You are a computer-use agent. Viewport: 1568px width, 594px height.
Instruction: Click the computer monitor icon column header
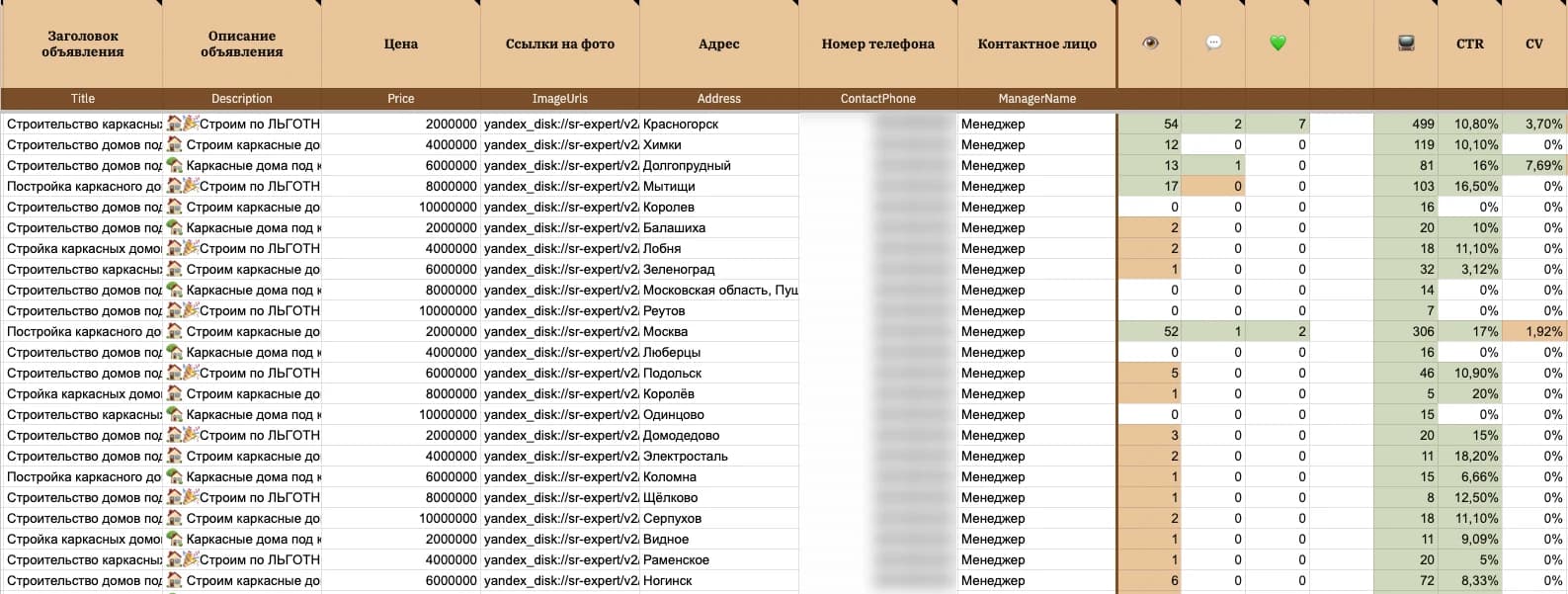pyautogui.click(x=1406, y=43)
